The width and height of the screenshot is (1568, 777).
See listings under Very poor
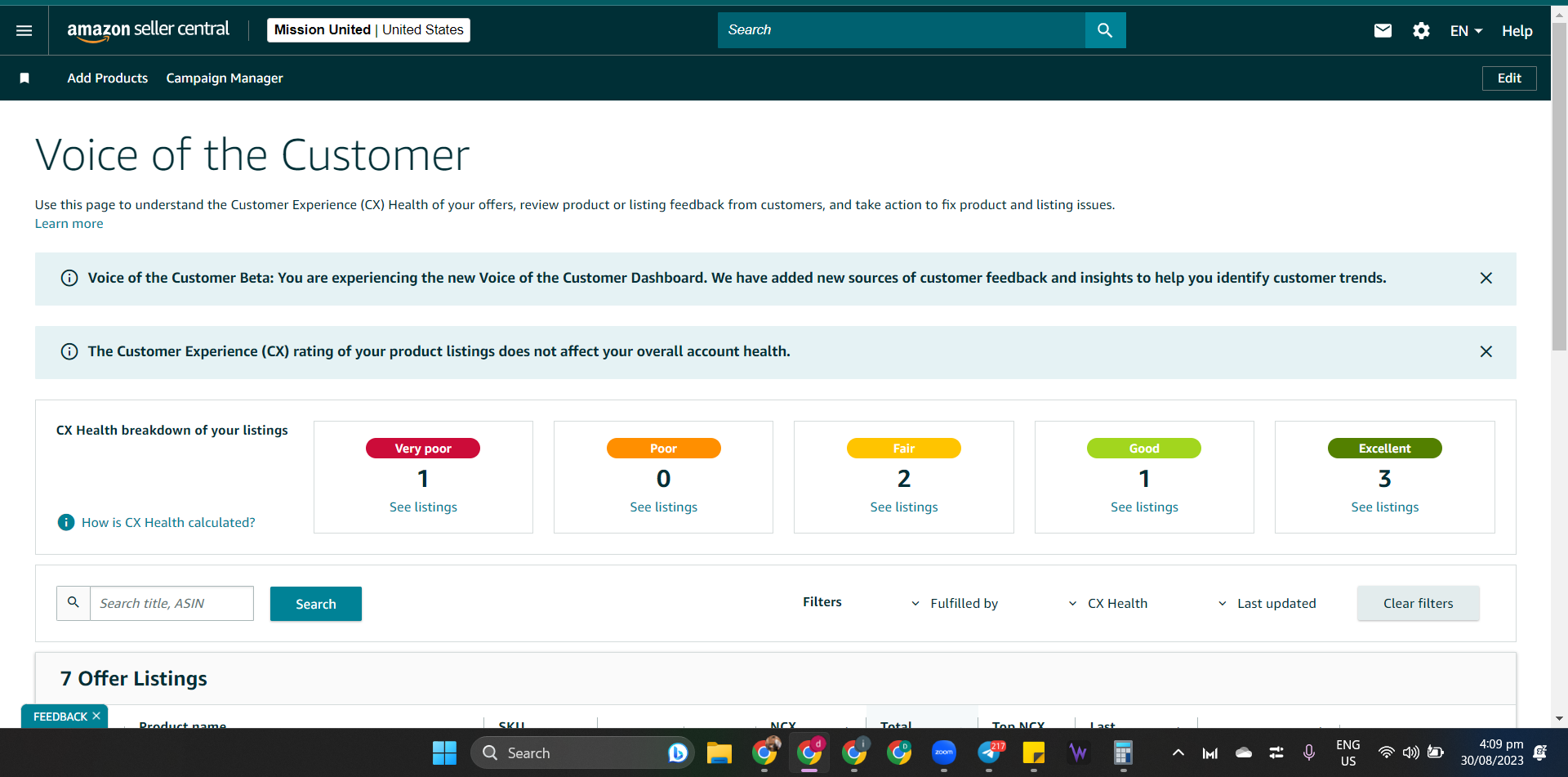point(423,507)
